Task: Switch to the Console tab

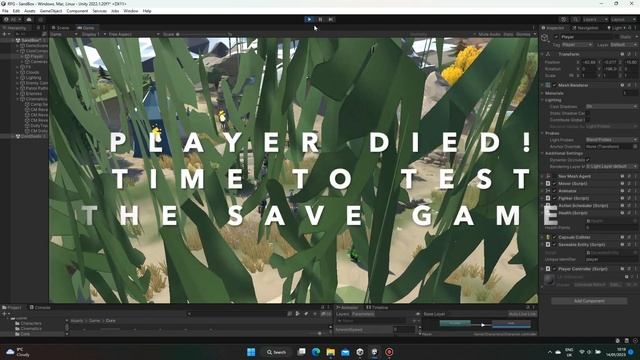Action: (40, 307)
